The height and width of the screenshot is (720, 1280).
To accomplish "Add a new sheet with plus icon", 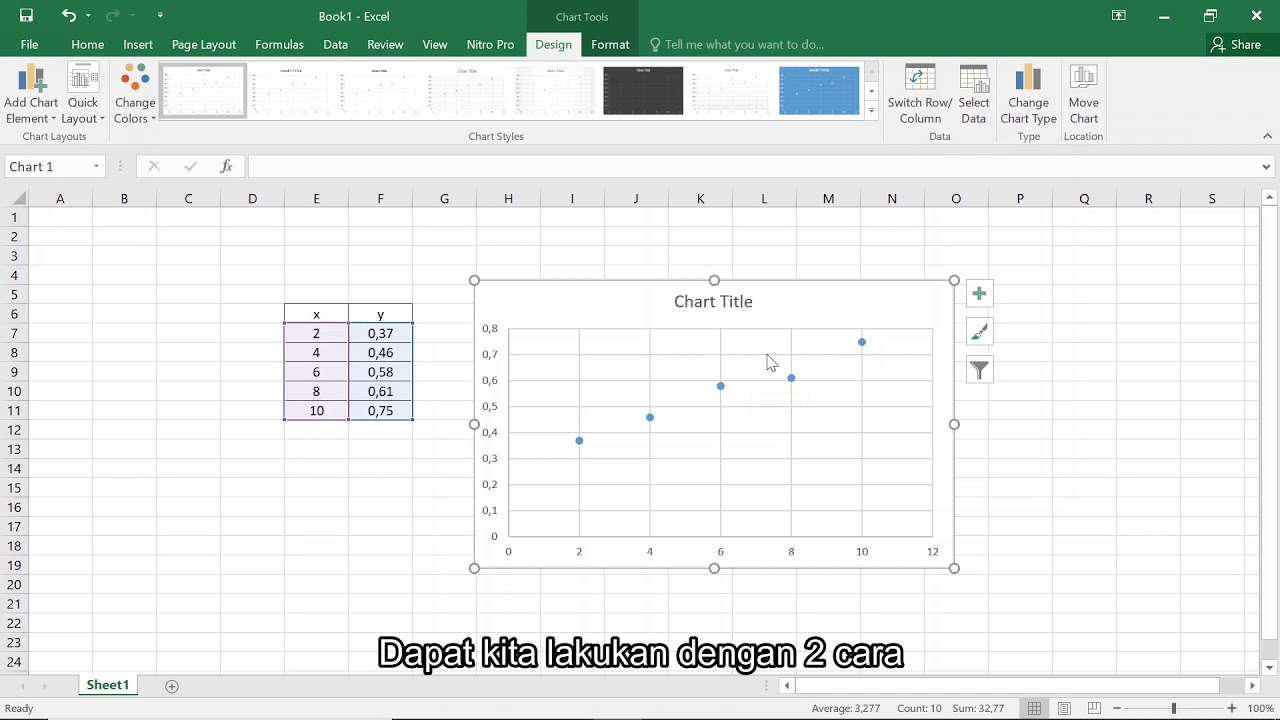I will pyautogui.click(x=172, y=686).
